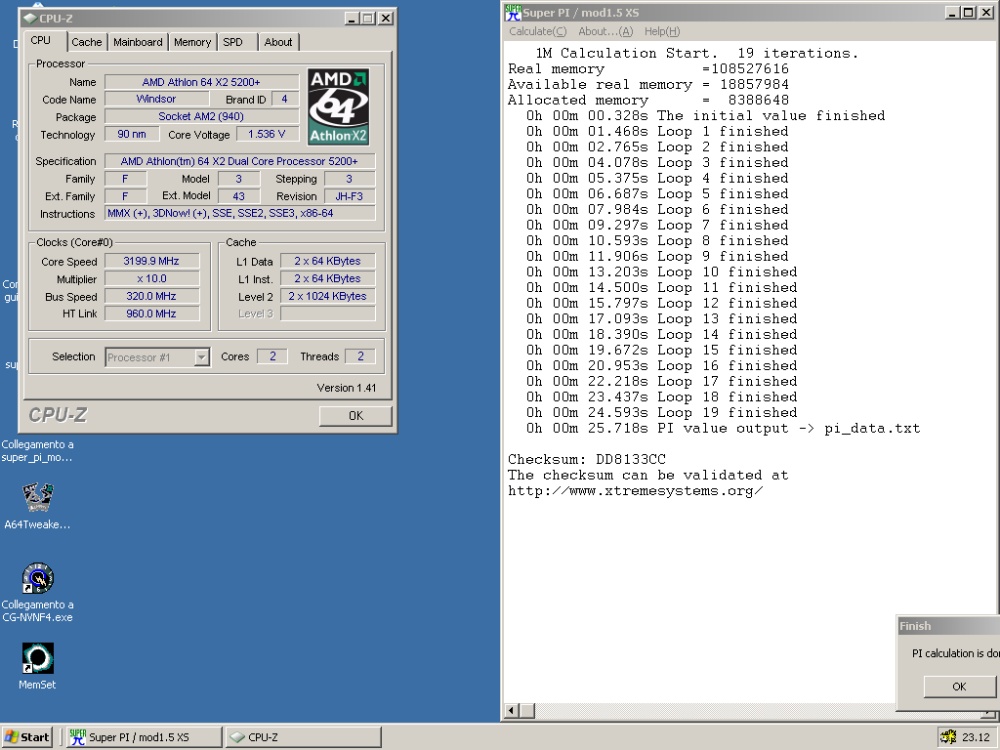Click the Threads count field
Viewport: 1000px width, 750px height.
coord(360,357)
